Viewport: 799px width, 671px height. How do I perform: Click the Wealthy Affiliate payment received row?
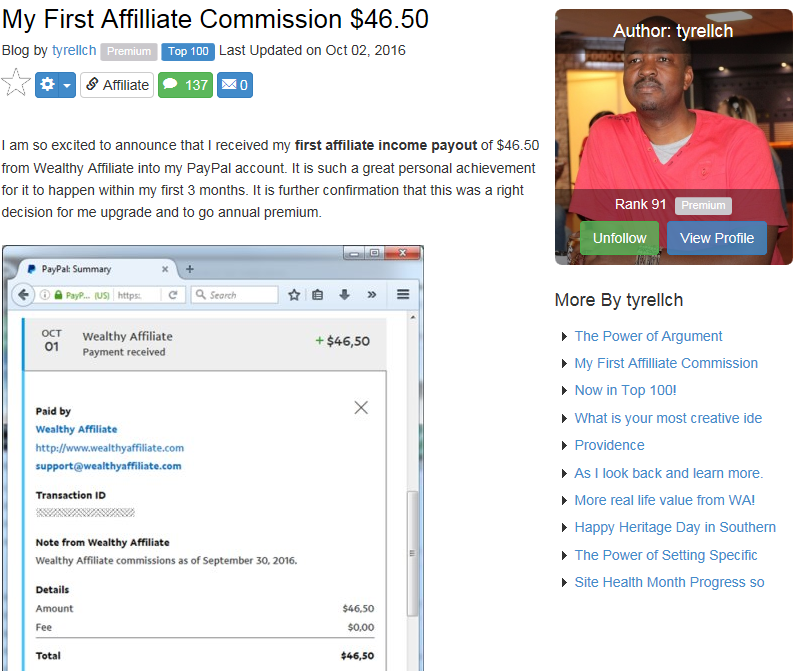click(x=205, y=344)
